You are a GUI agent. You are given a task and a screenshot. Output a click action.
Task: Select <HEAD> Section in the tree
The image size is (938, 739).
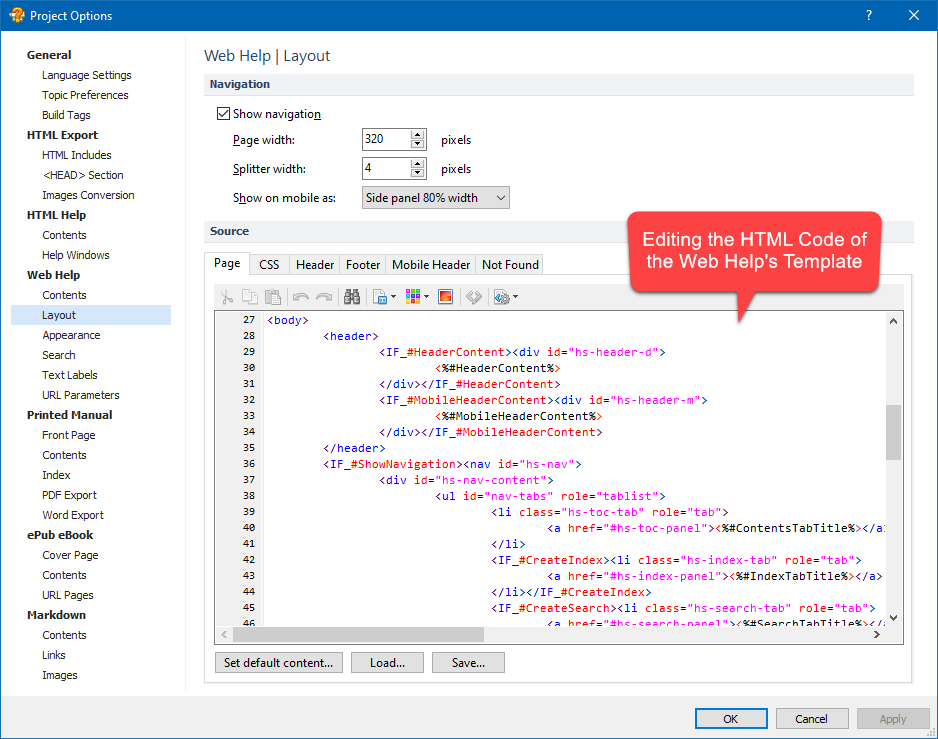(83, 175)
